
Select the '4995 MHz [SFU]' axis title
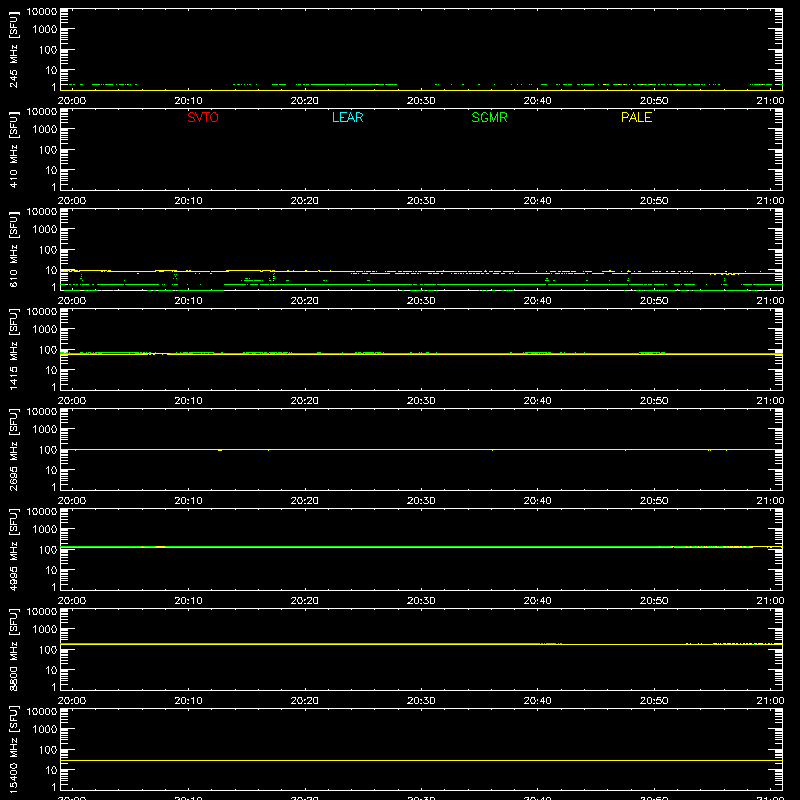13,549
